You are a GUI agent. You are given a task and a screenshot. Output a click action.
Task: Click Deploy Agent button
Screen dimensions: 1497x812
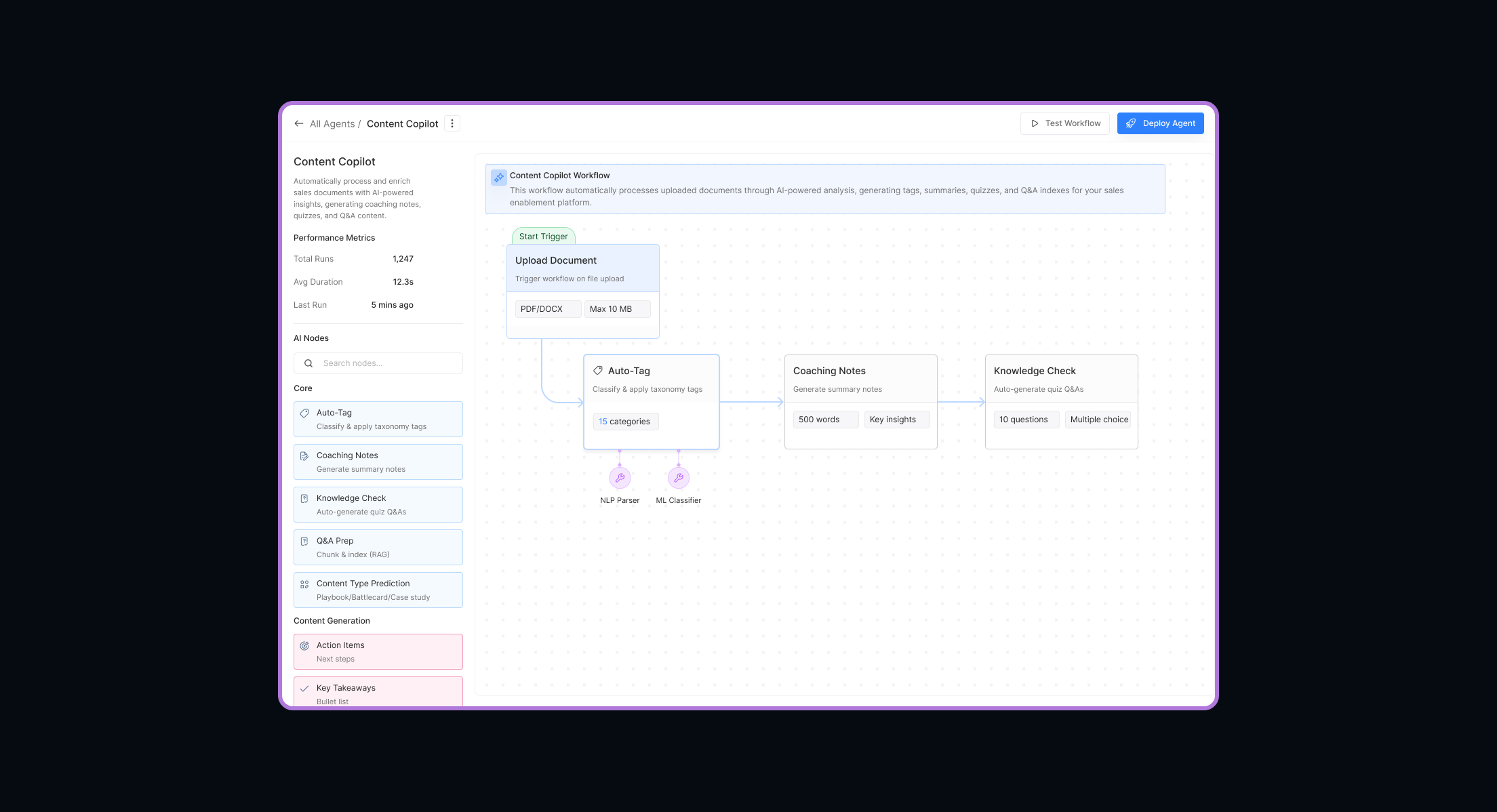[1161, 123]
